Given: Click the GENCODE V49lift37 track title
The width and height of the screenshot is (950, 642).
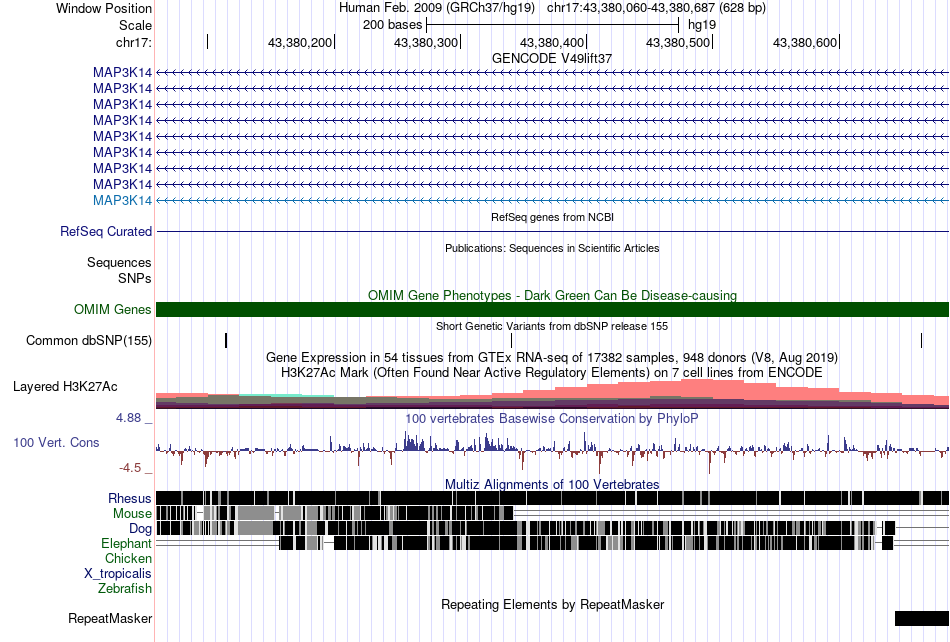Looking at the screenshot, I should click(x=552, y=59).
